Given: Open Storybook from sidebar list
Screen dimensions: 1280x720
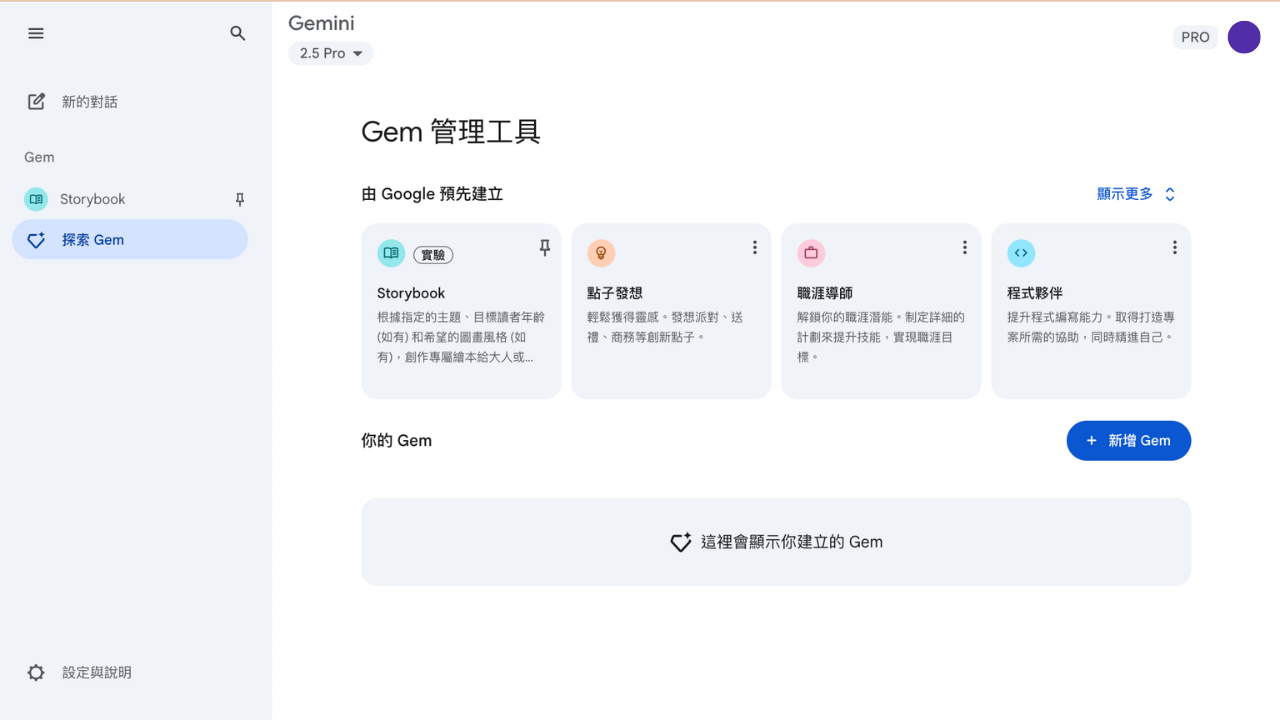Looking at the screenshot, I should click(130, 199).
